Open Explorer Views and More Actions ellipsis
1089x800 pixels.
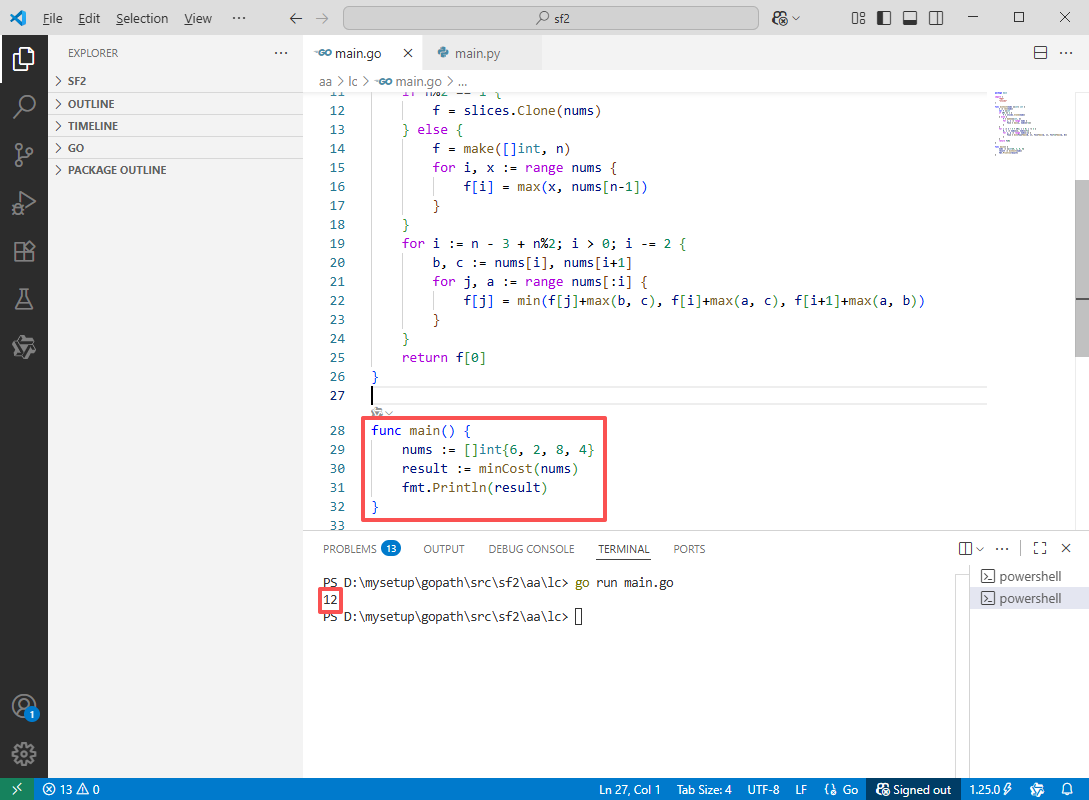tap(281, 53)
